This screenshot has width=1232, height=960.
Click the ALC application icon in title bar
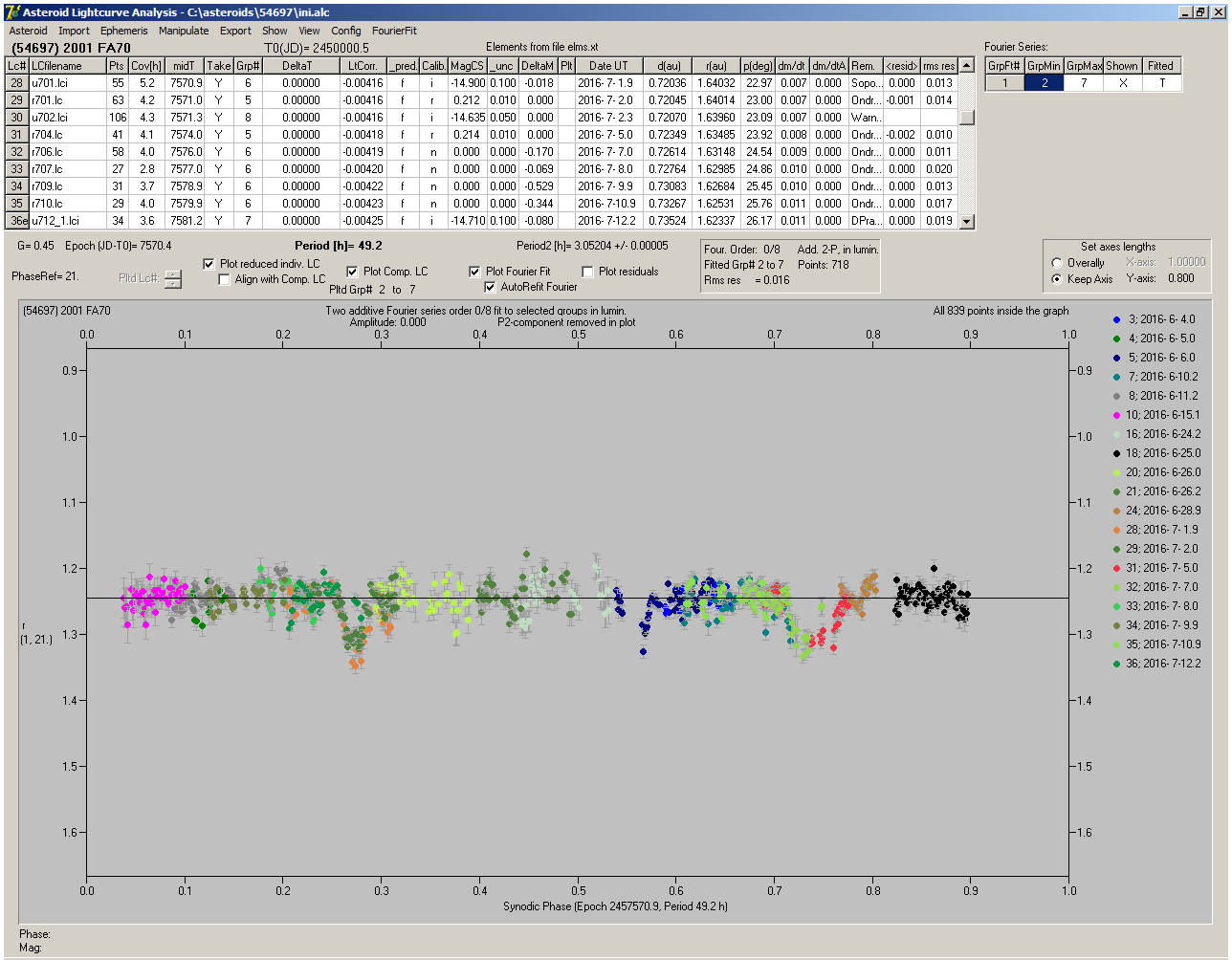point(11,12)
